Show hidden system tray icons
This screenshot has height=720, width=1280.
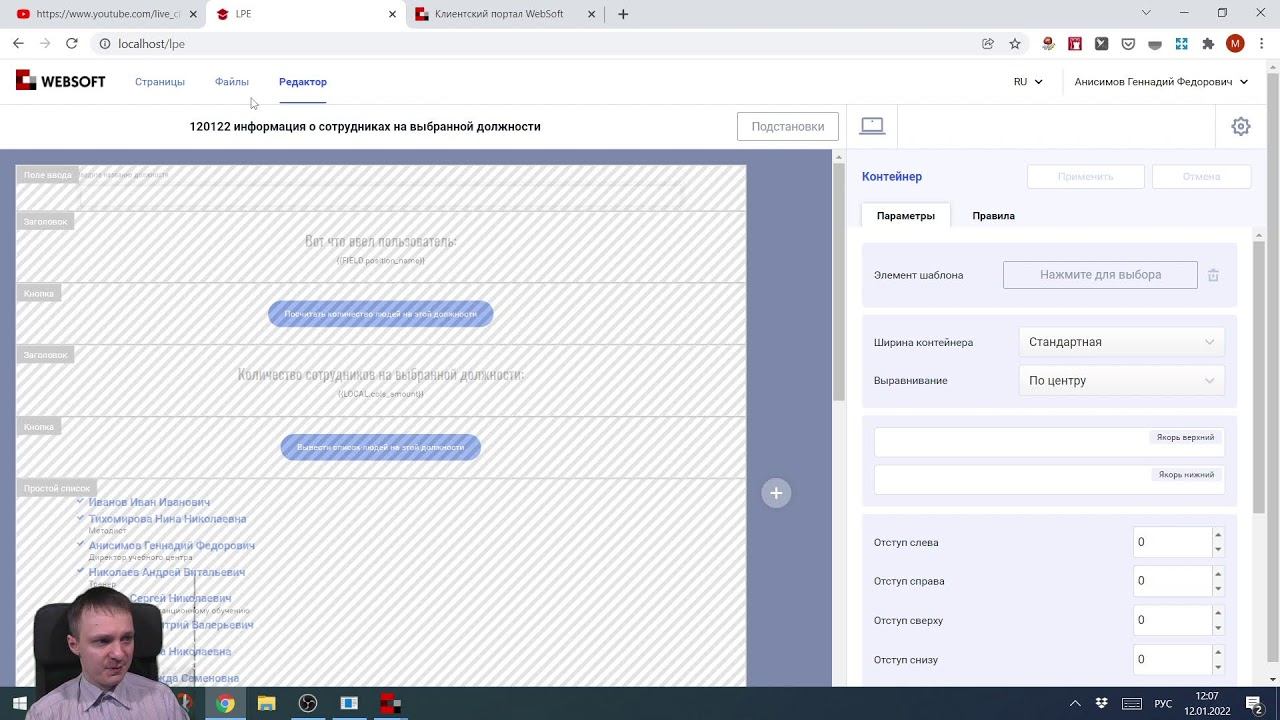point(1075,704)
